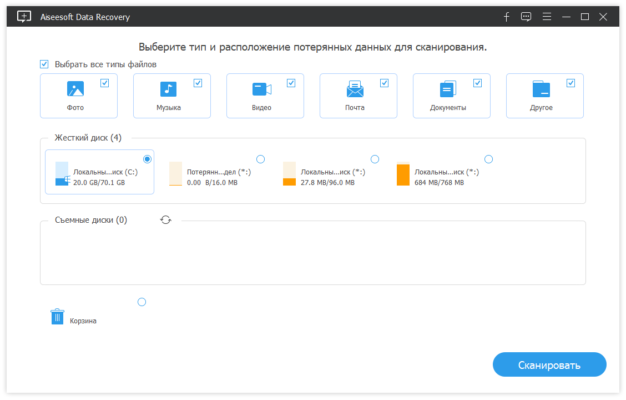
Task: Click the drive icon of Локальны...иск (C:)
Action: (x=62, y=174)
